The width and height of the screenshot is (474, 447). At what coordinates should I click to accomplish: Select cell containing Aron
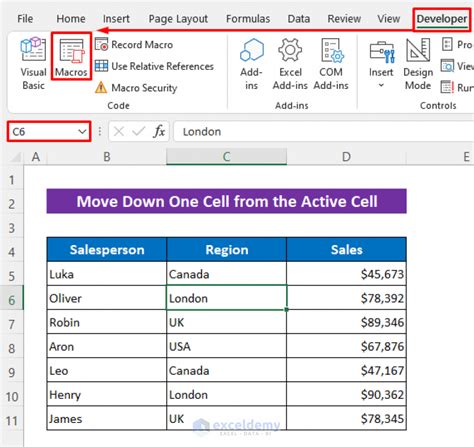[107, 346]
